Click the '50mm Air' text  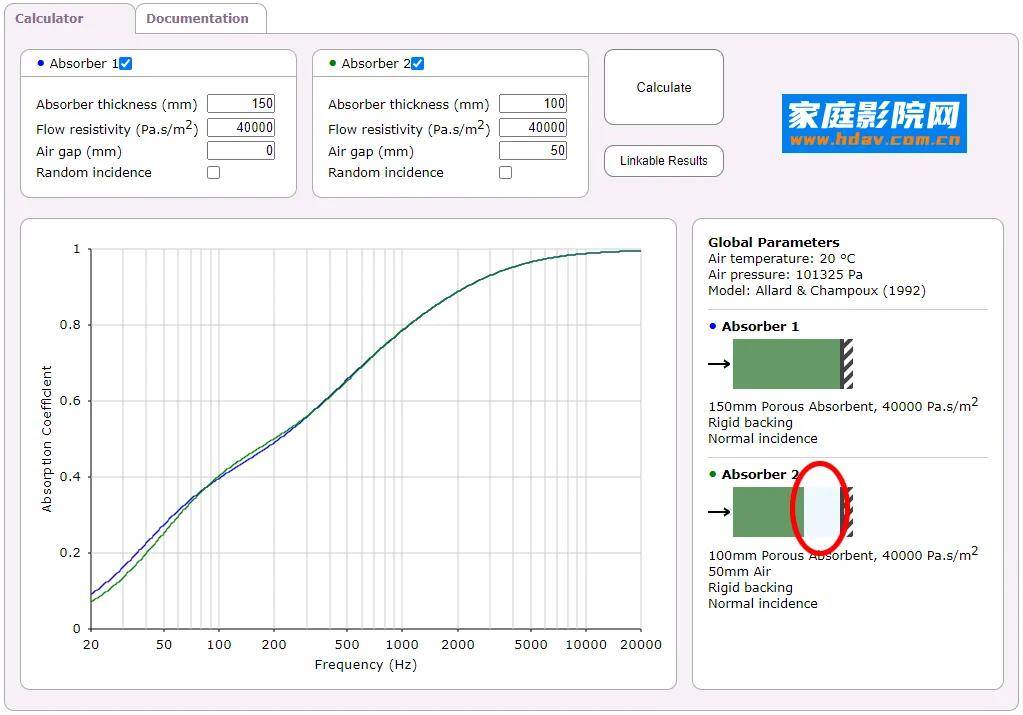click(740, 571)
